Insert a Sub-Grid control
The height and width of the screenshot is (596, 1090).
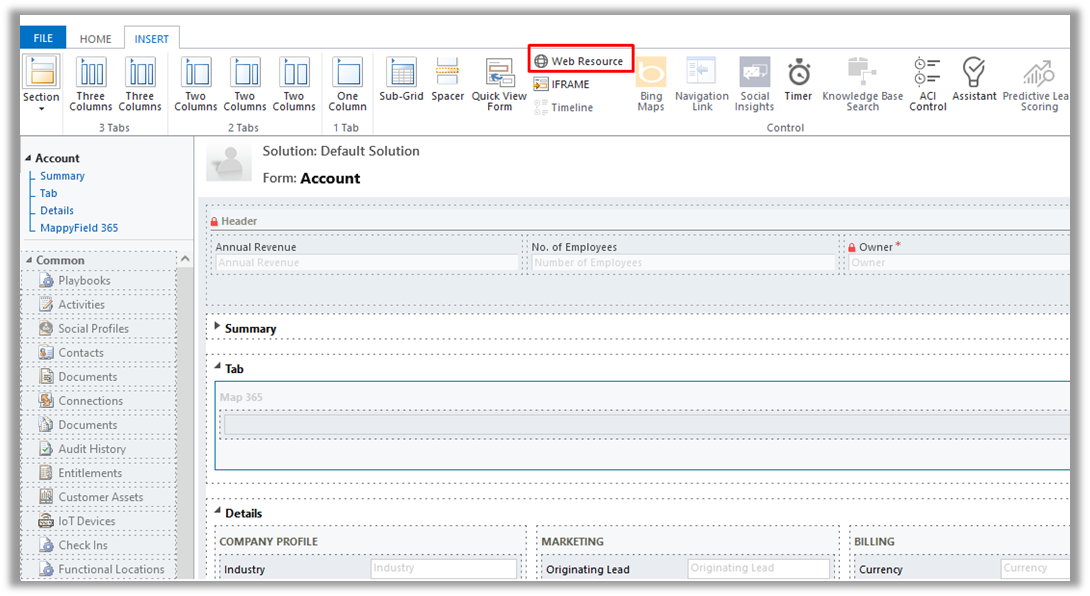401,80
